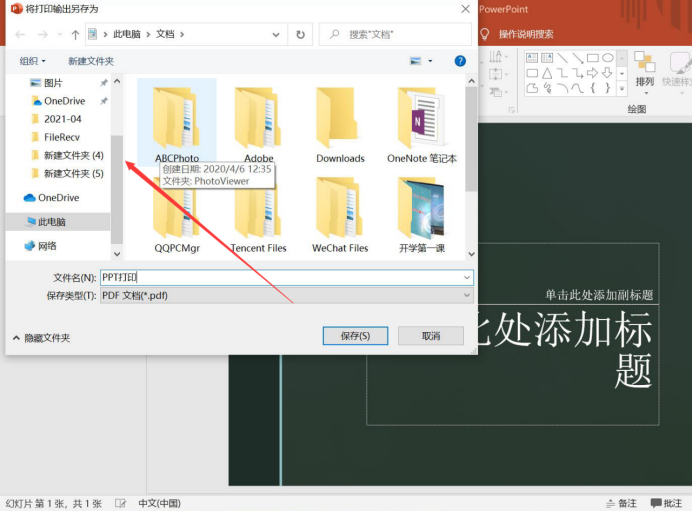This screenshot has height=511, width=693.
Task: Pick the elbow arrow connector shape
Action: click(578, 73)
